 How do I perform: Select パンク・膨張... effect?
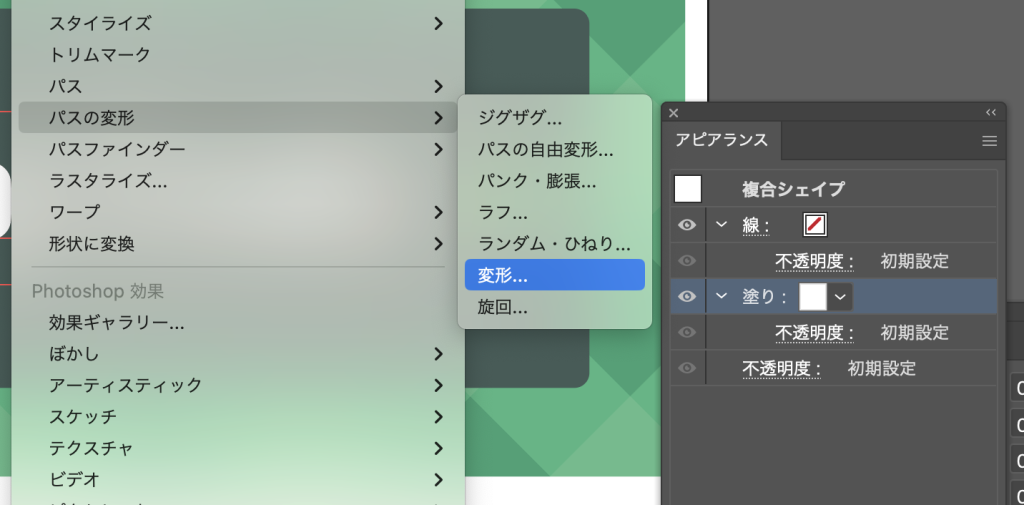536,181
